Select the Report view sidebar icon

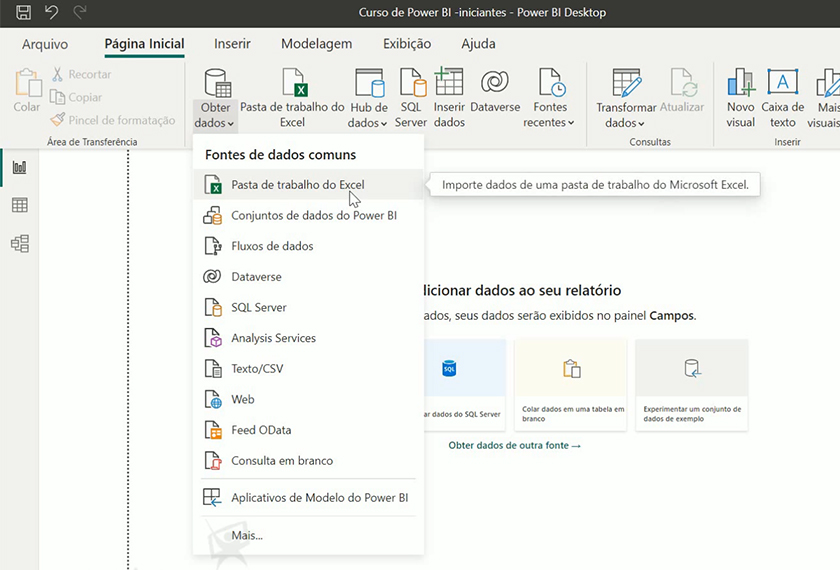(x=19, y=167)
